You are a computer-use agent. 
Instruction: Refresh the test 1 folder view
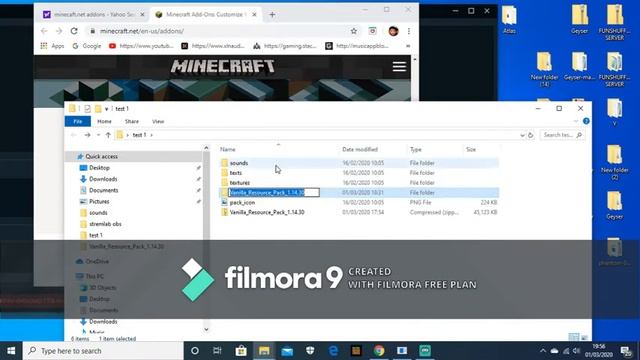coord(531,135)
